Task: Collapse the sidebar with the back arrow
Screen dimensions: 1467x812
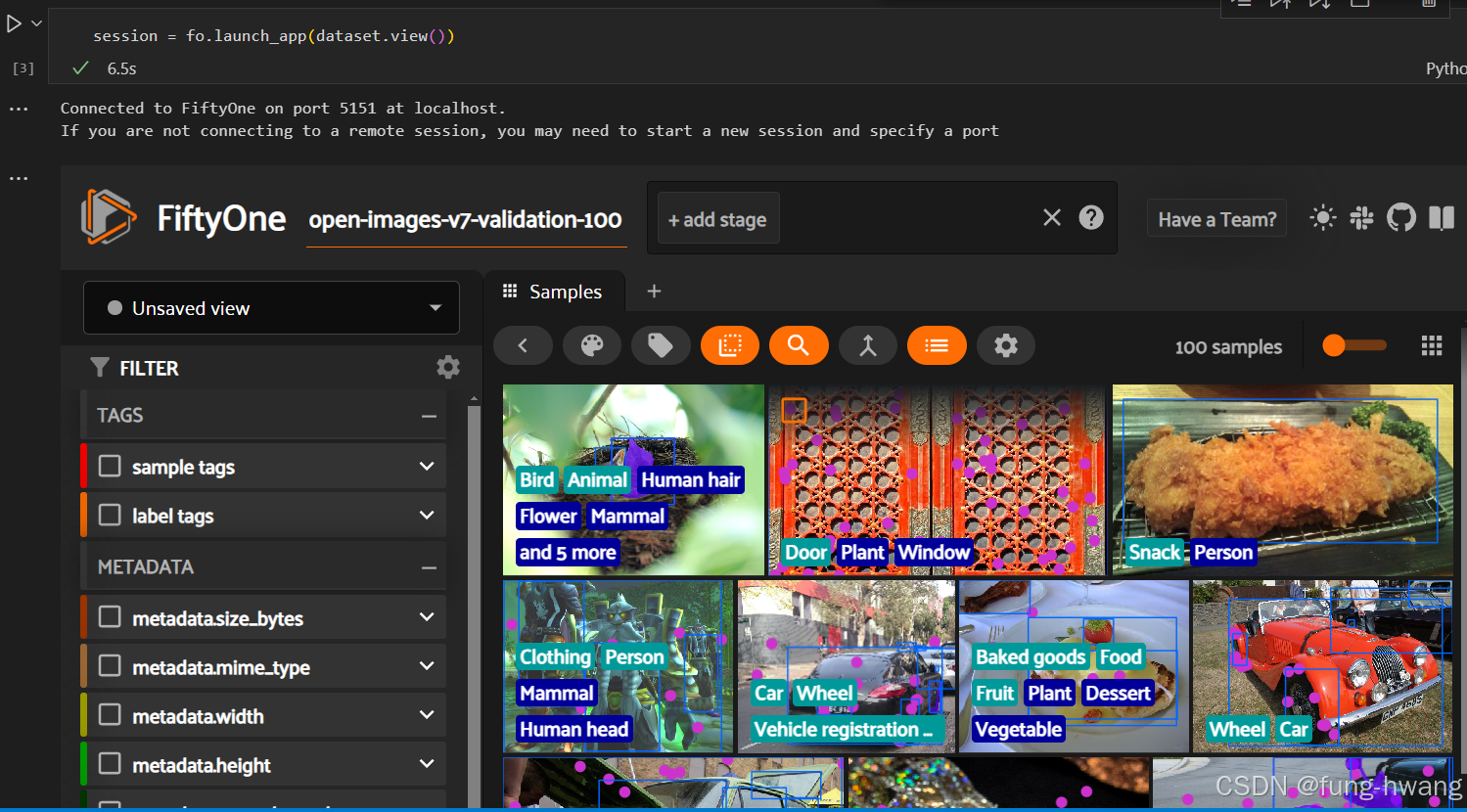Action: (x=523, y=345)
